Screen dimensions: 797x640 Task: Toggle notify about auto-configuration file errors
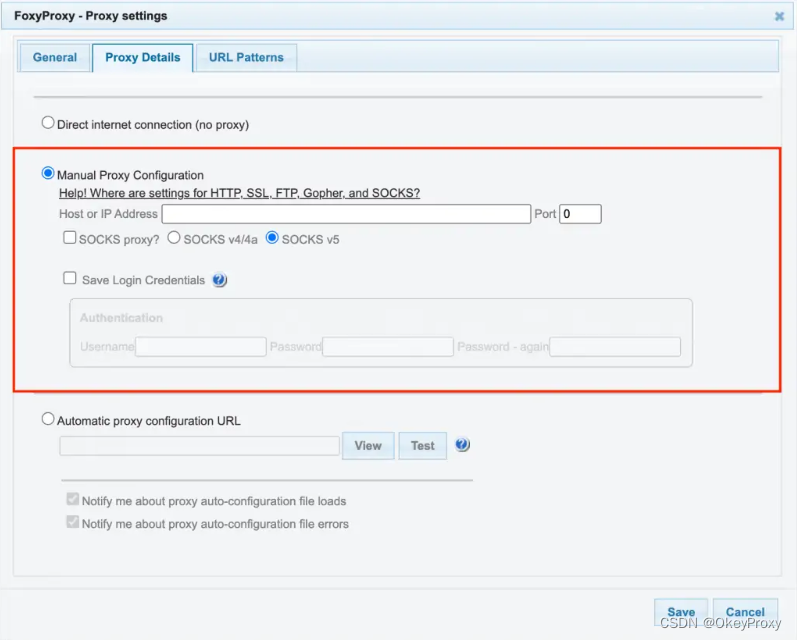[x=73, y=522]
